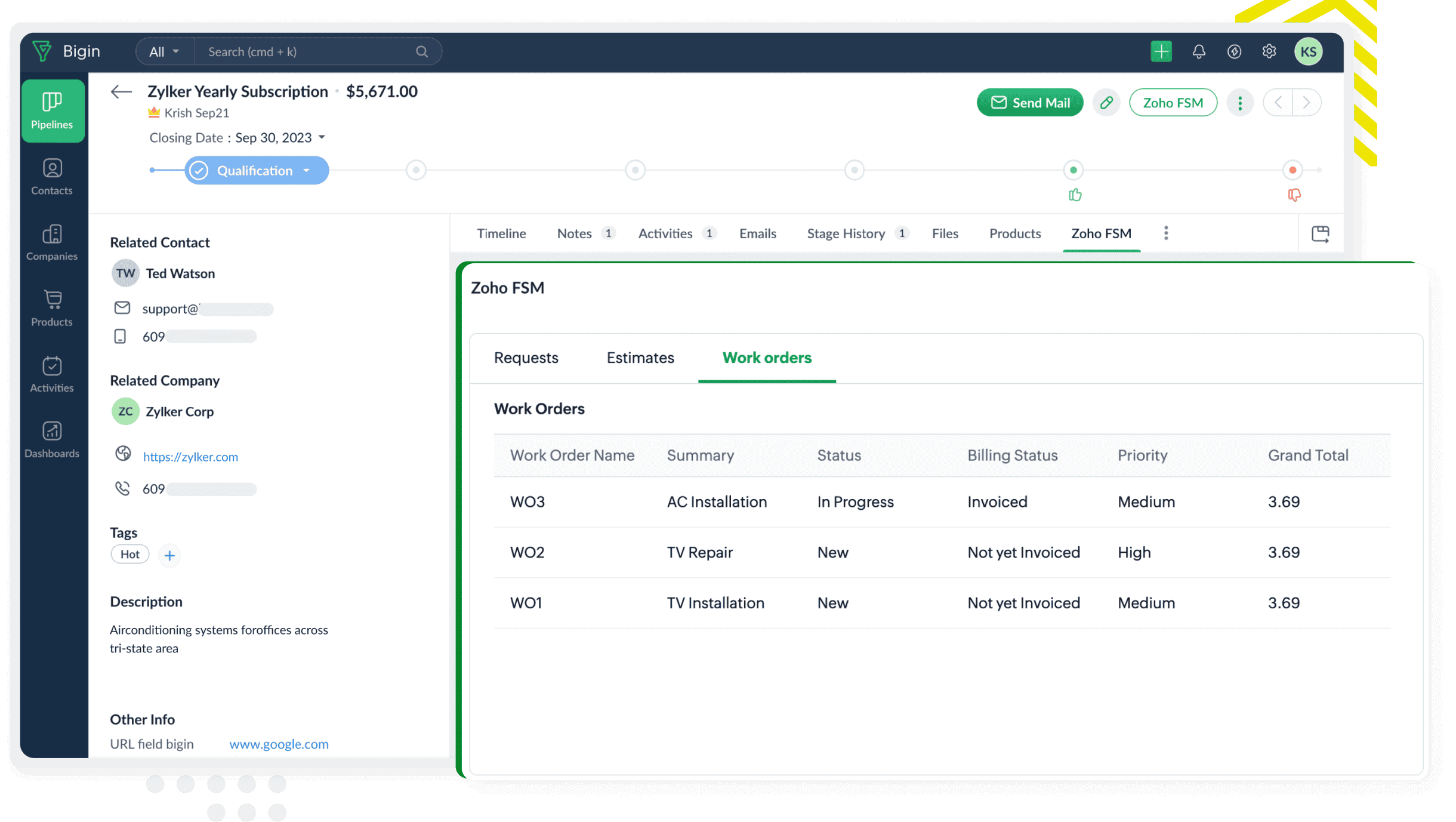This screenshot has width=1456, height=822.
Task: Open the compass icon in top bar
Action: click(x=1234, y=52)
